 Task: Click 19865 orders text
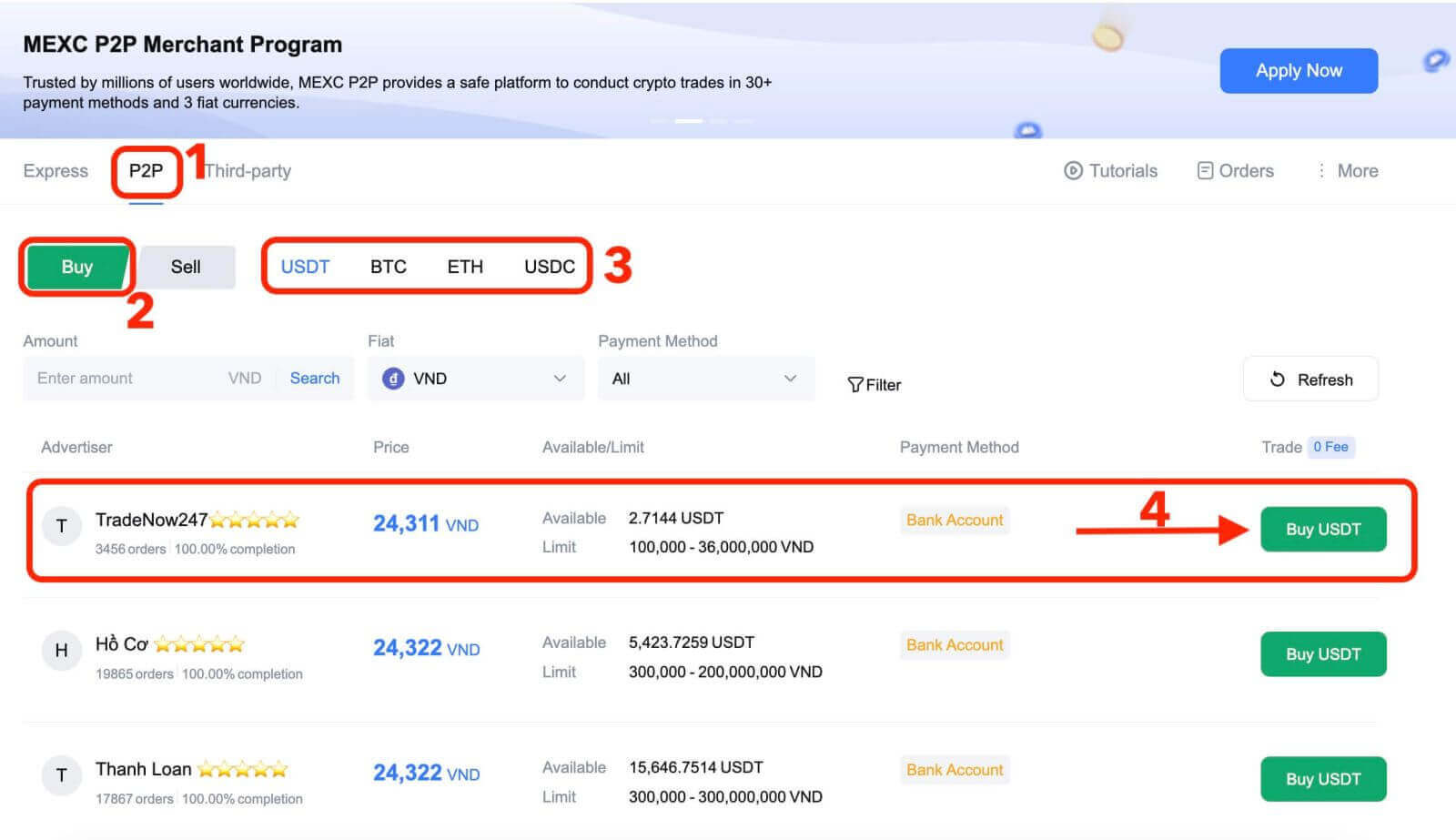click(135, 674)
